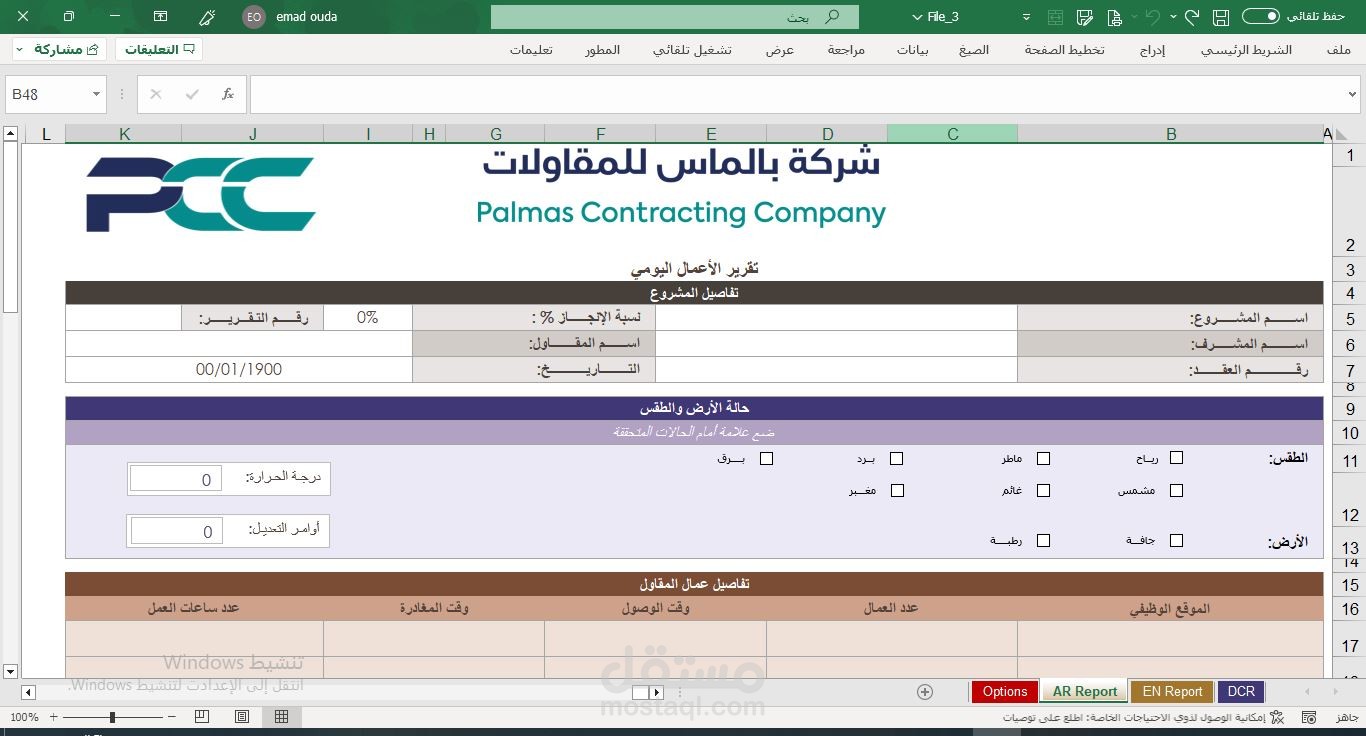Check the غائم weather checkbox
Viewport: 1366px width, 736px height.
point(1043,490)
